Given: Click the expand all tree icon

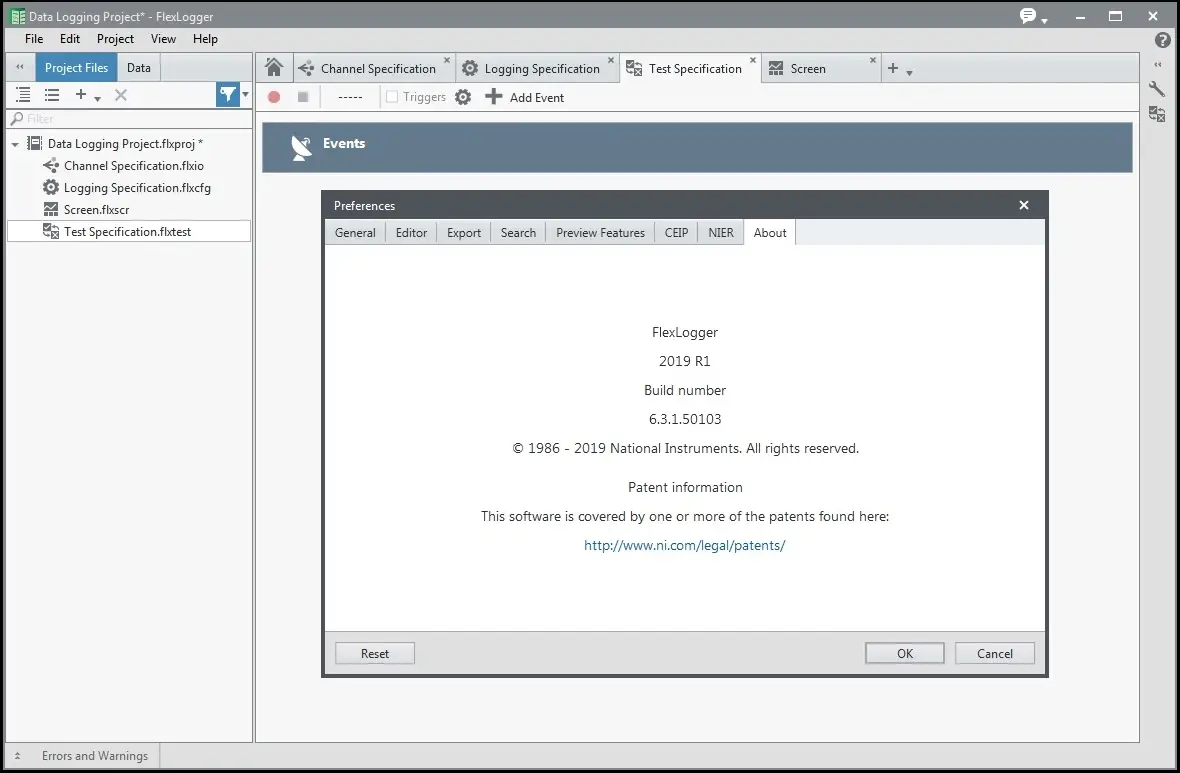Looking at the screenshot, I should pyautogui.click(x=23, y=95).
